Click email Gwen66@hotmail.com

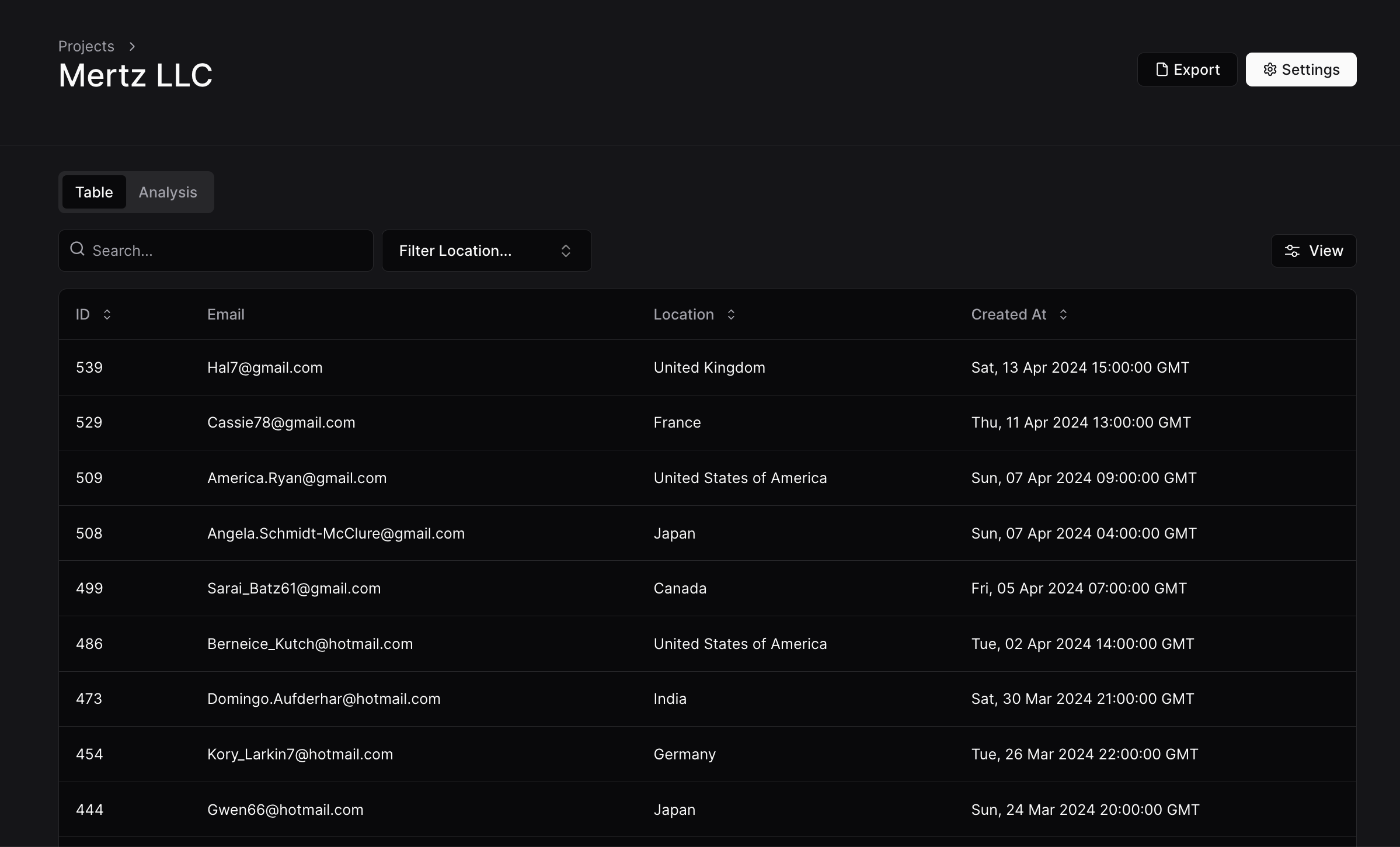[x=285, y=810]
